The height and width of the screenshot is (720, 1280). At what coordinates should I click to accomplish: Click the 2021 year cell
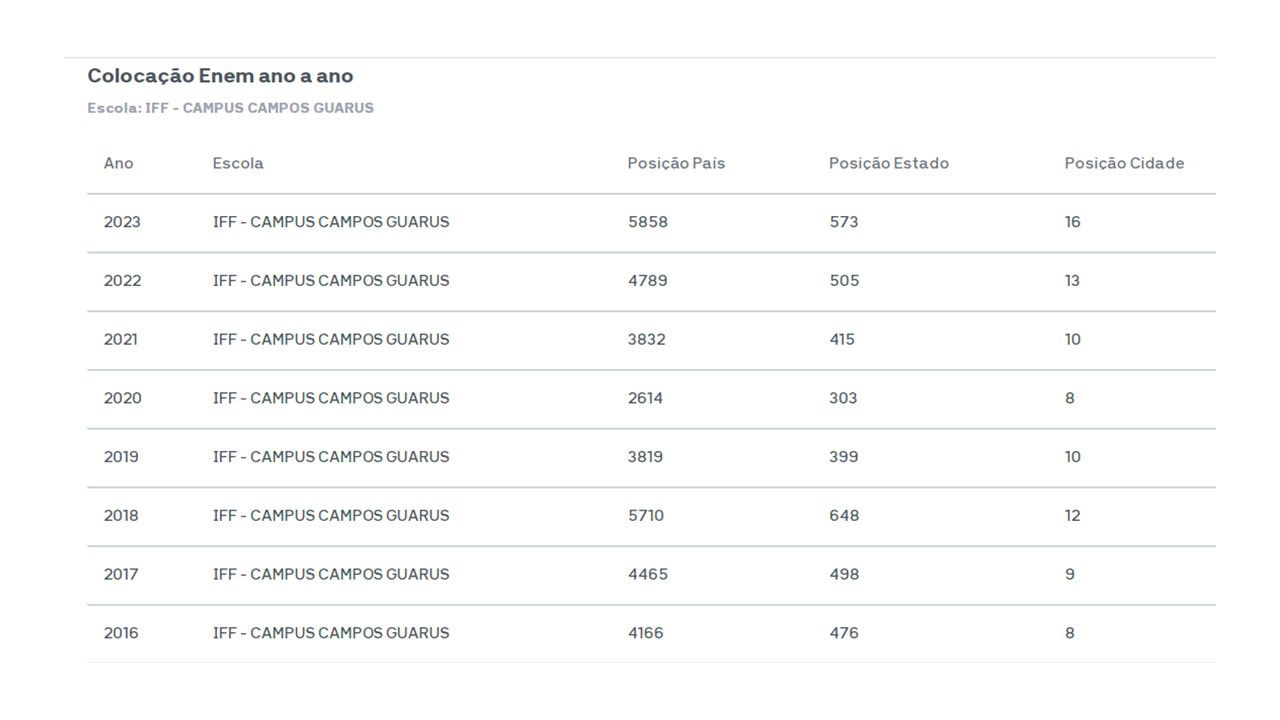(x=121, y=340)
